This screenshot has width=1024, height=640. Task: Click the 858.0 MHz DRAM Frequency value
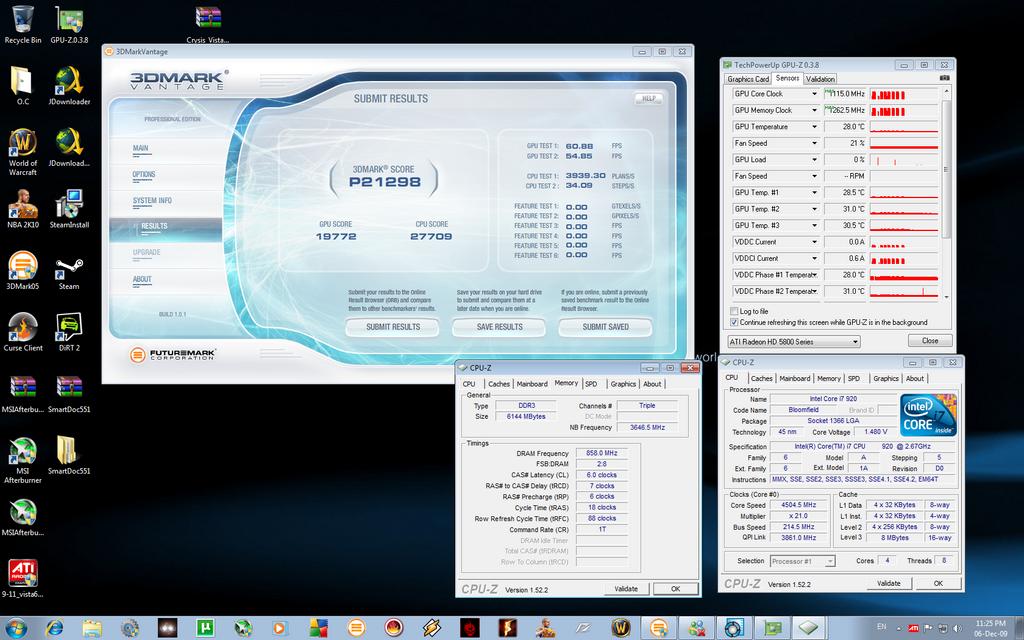[601, 453]
